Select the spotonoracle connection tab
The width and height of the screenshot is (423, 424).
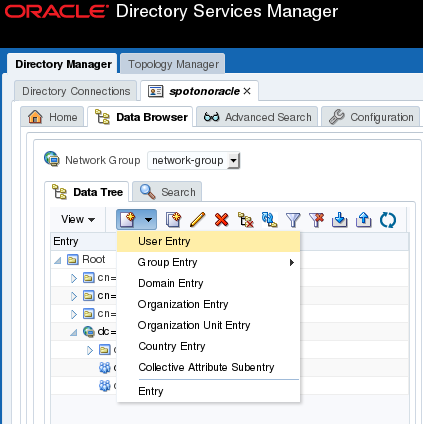(199, 91)
